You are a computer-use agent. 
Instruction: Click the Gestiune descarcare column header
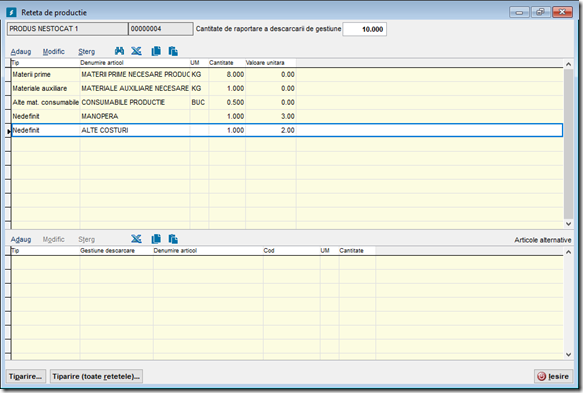(116, 250)
